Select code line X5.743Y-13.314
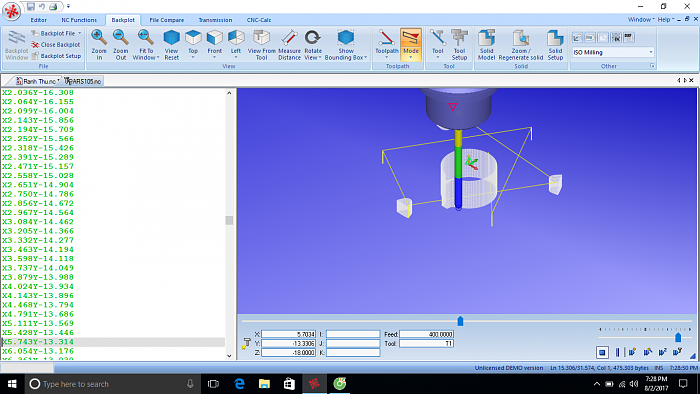The height and width of the screenshot is (394, 700). 112,342
